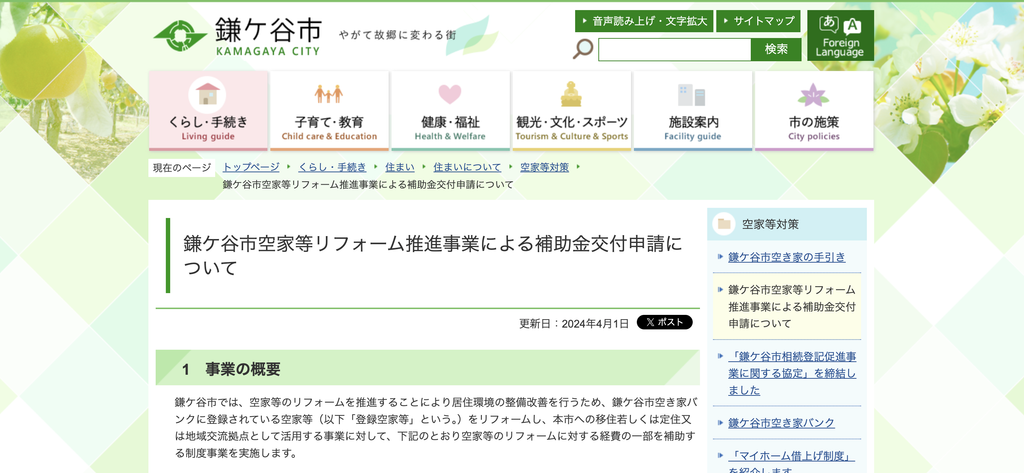This screenshot has width=1024, height=473.
Task: Focus the site search text field
Action: coord(675,50)
